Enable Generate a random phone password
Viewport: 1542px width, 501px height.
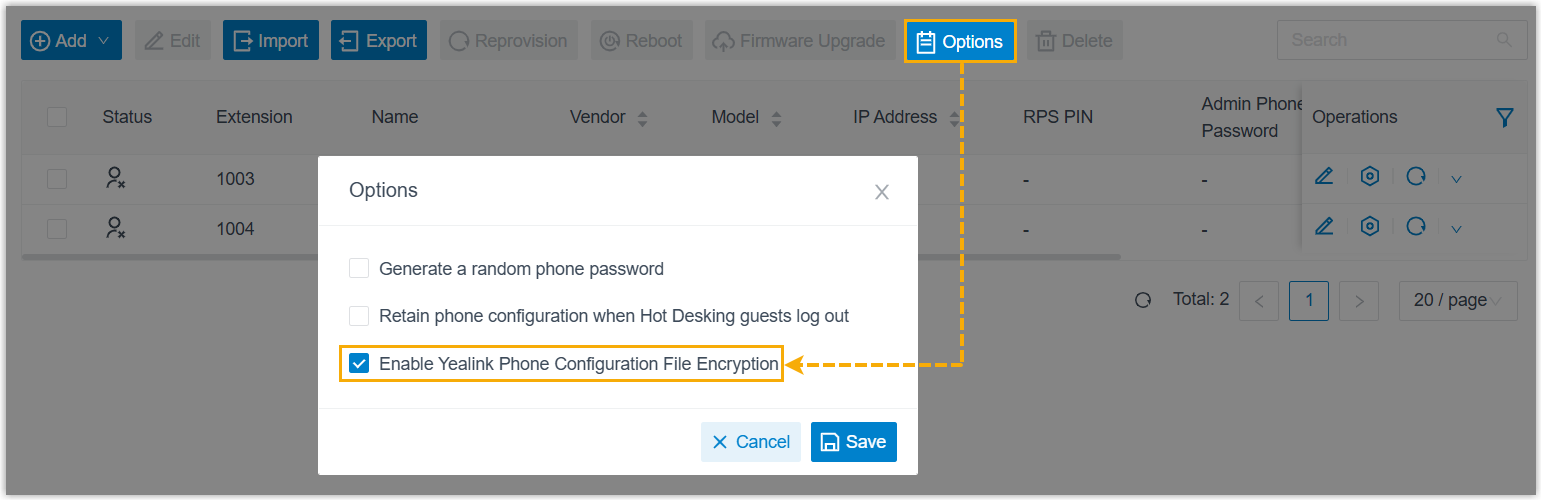(x=359, y=269)
